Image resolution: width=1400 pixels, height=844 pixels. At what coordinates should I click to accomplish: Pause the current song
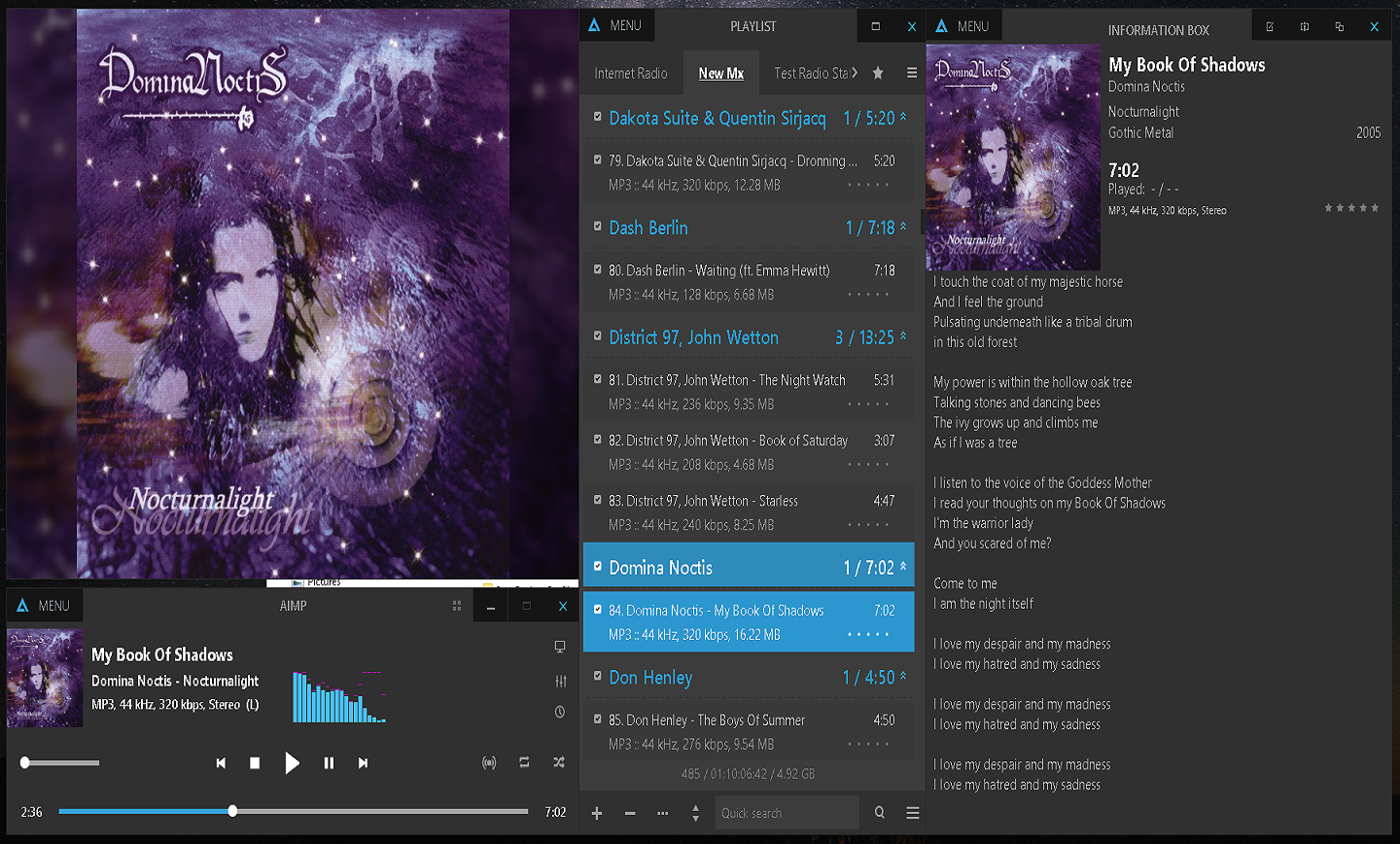point(329,763)
